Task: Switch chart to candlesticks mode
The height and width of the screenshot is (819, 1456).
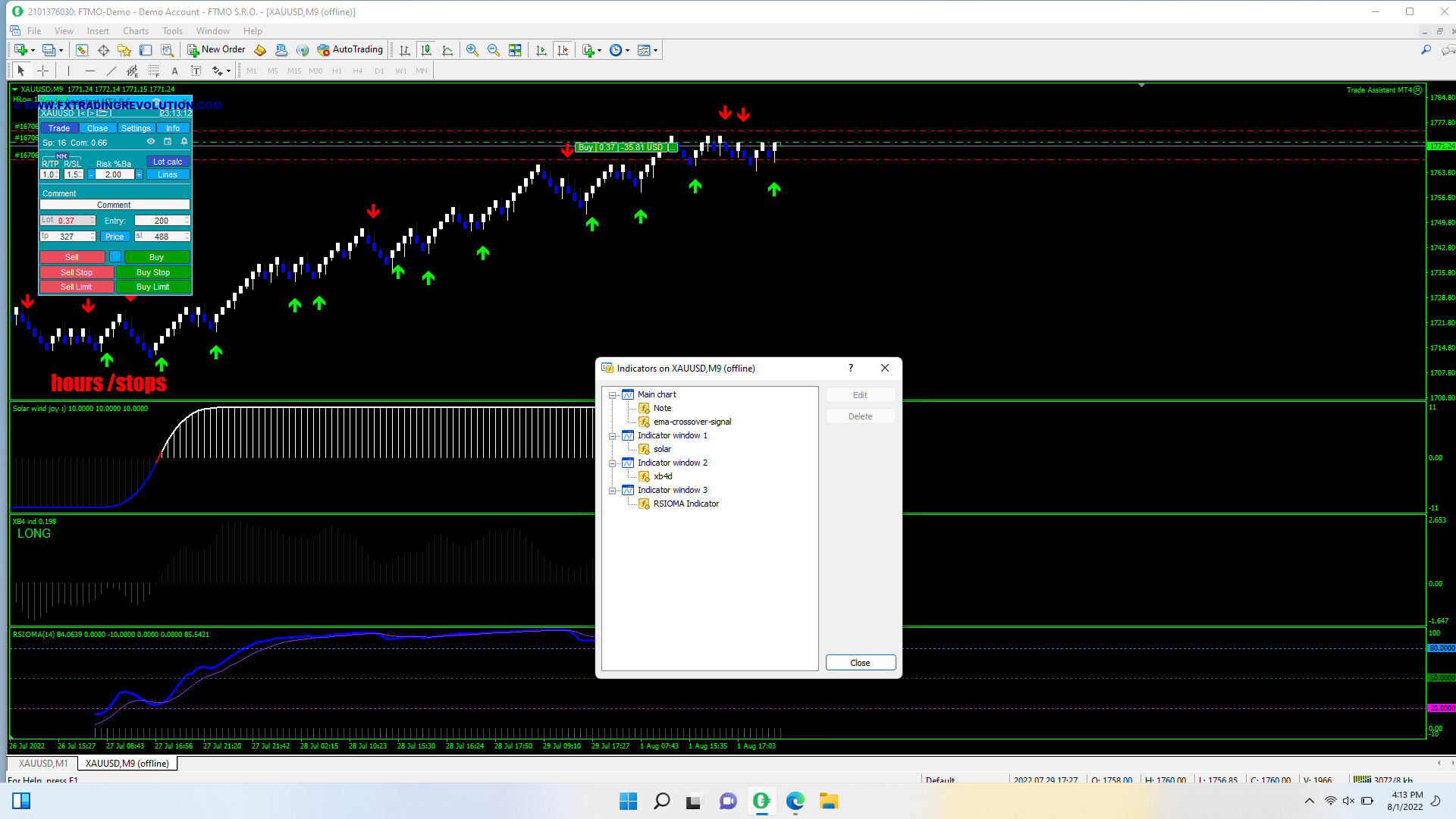Action: [x=426, y=50]
